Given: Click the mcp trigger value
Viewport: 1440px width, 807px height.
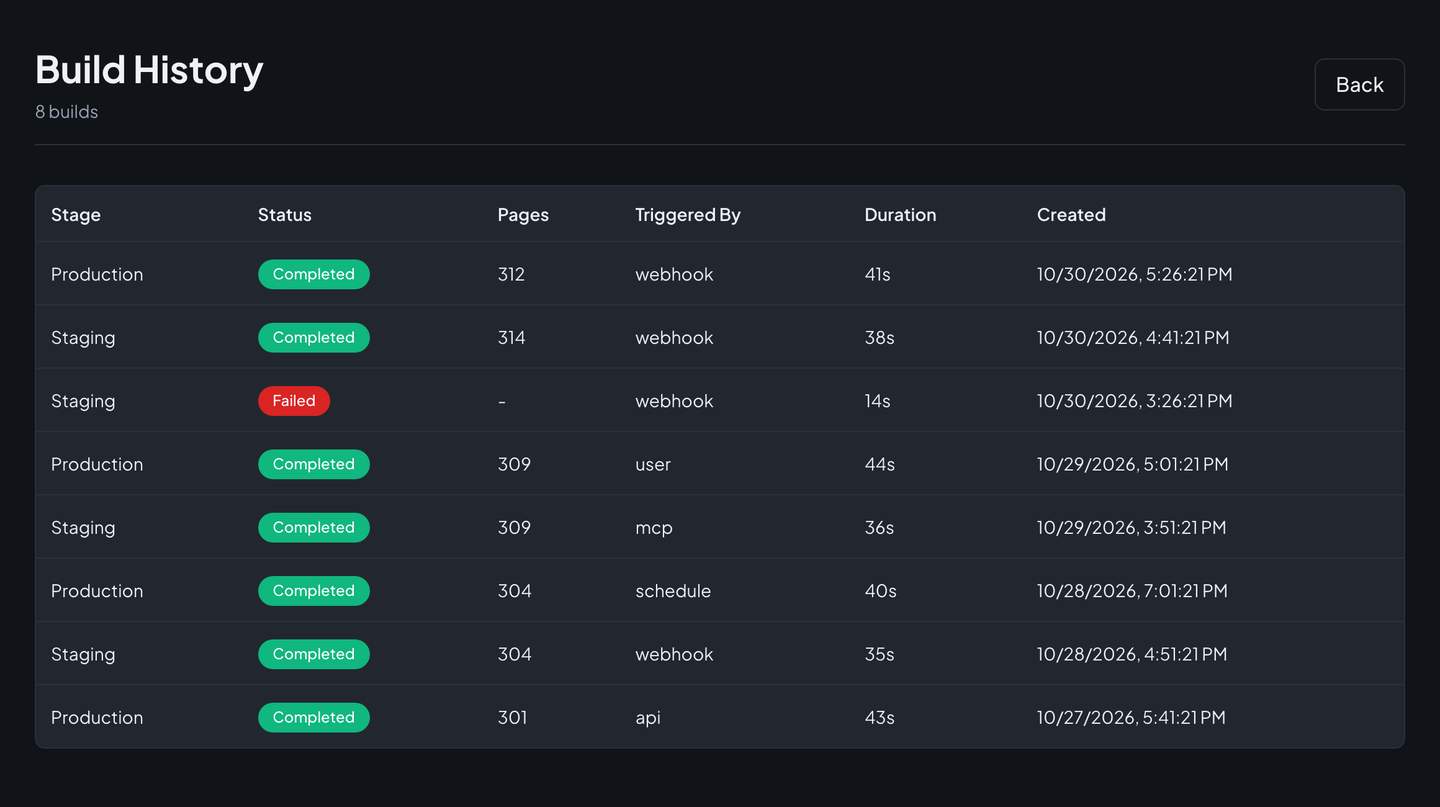Looking at the screenshot, I should 654,528.
